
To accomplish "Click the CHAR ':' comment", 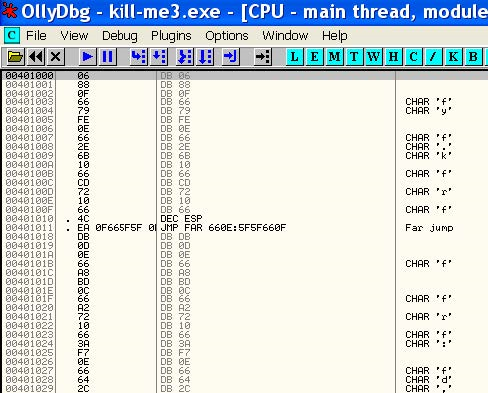I will [429, 344].
